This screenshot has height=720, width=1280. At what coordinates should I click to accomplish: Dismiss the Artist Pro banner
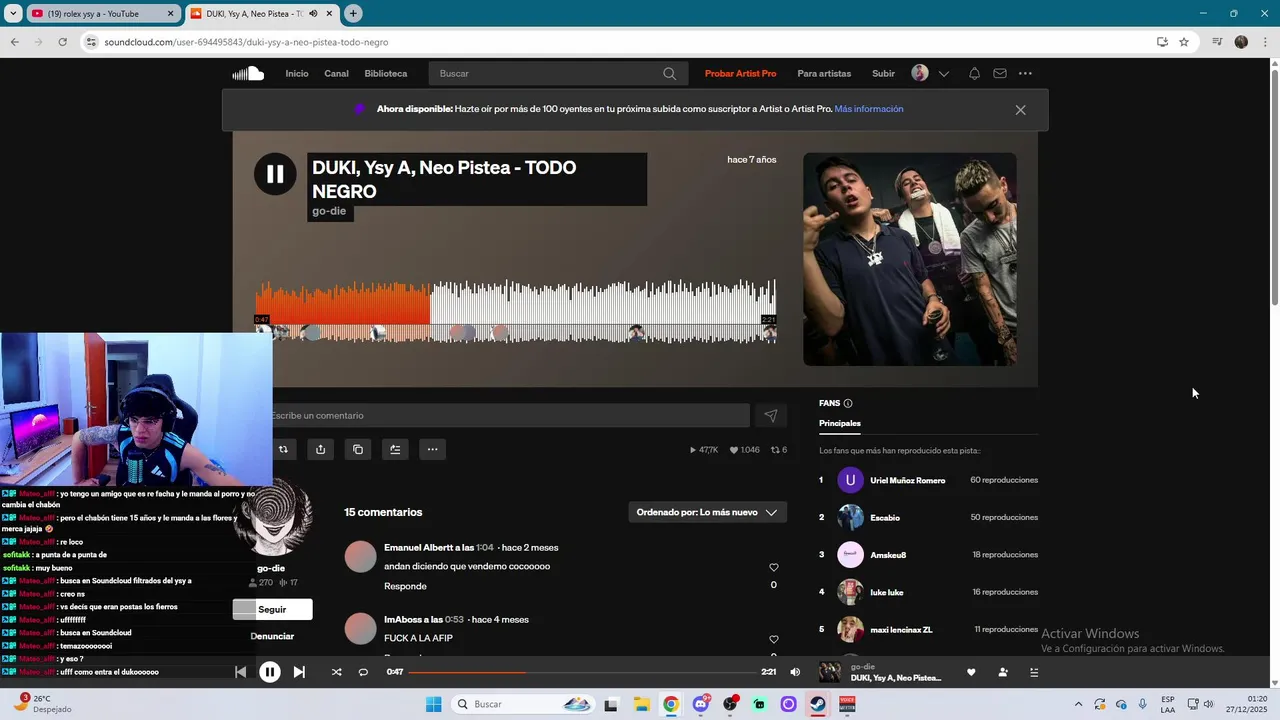[1020, 110]
